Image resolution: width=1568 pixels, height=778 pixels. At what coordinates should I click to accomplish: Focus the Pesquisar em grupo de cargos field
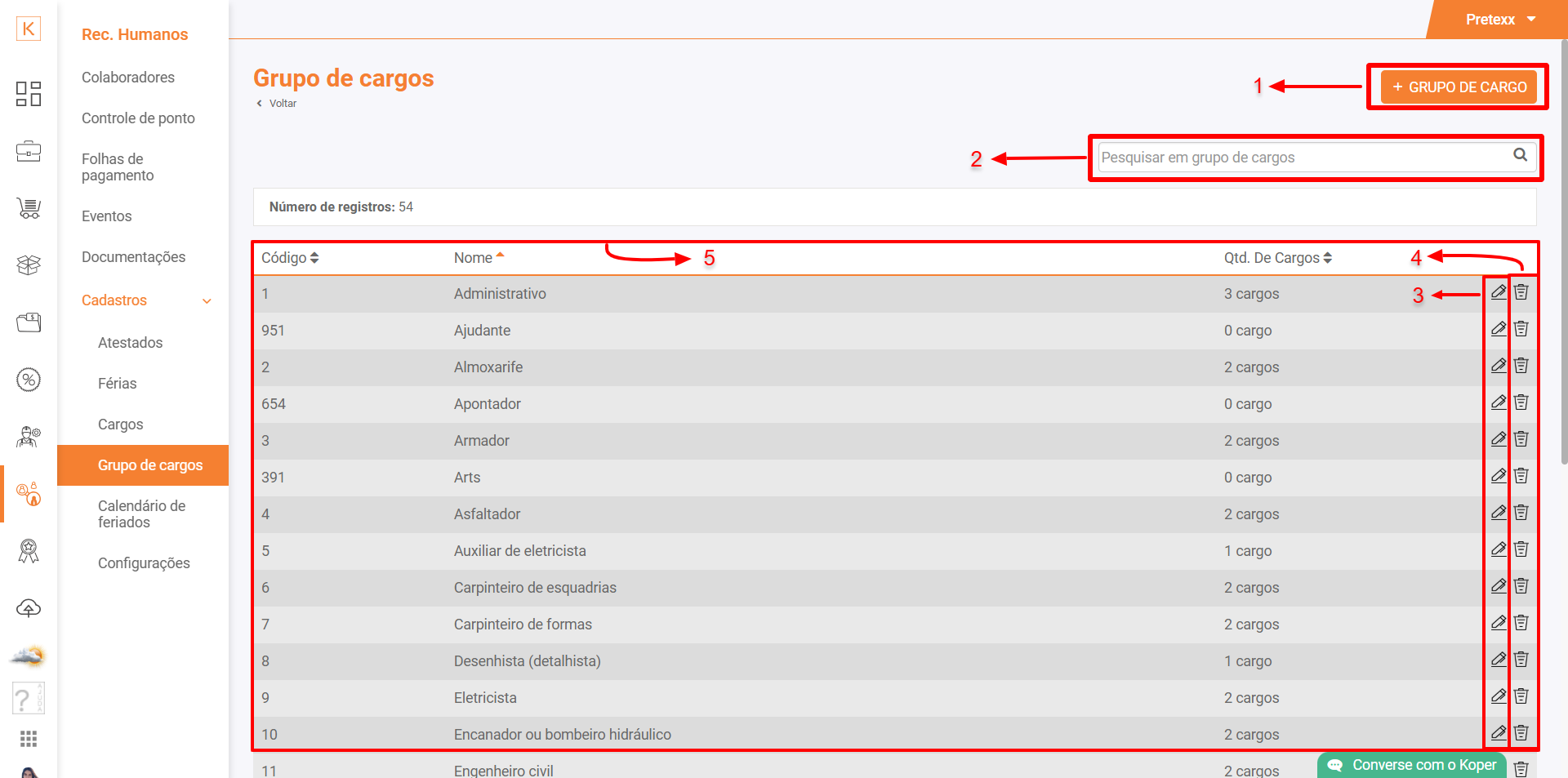point(1302,158)
